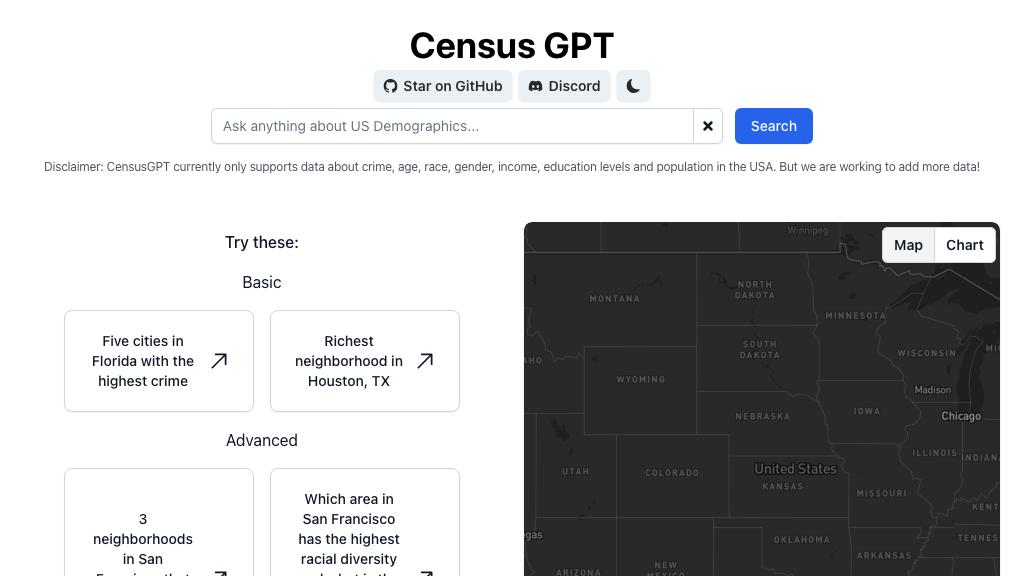Click the demographics search input field
1024x576 pixels.
click(x=450, y=126)
